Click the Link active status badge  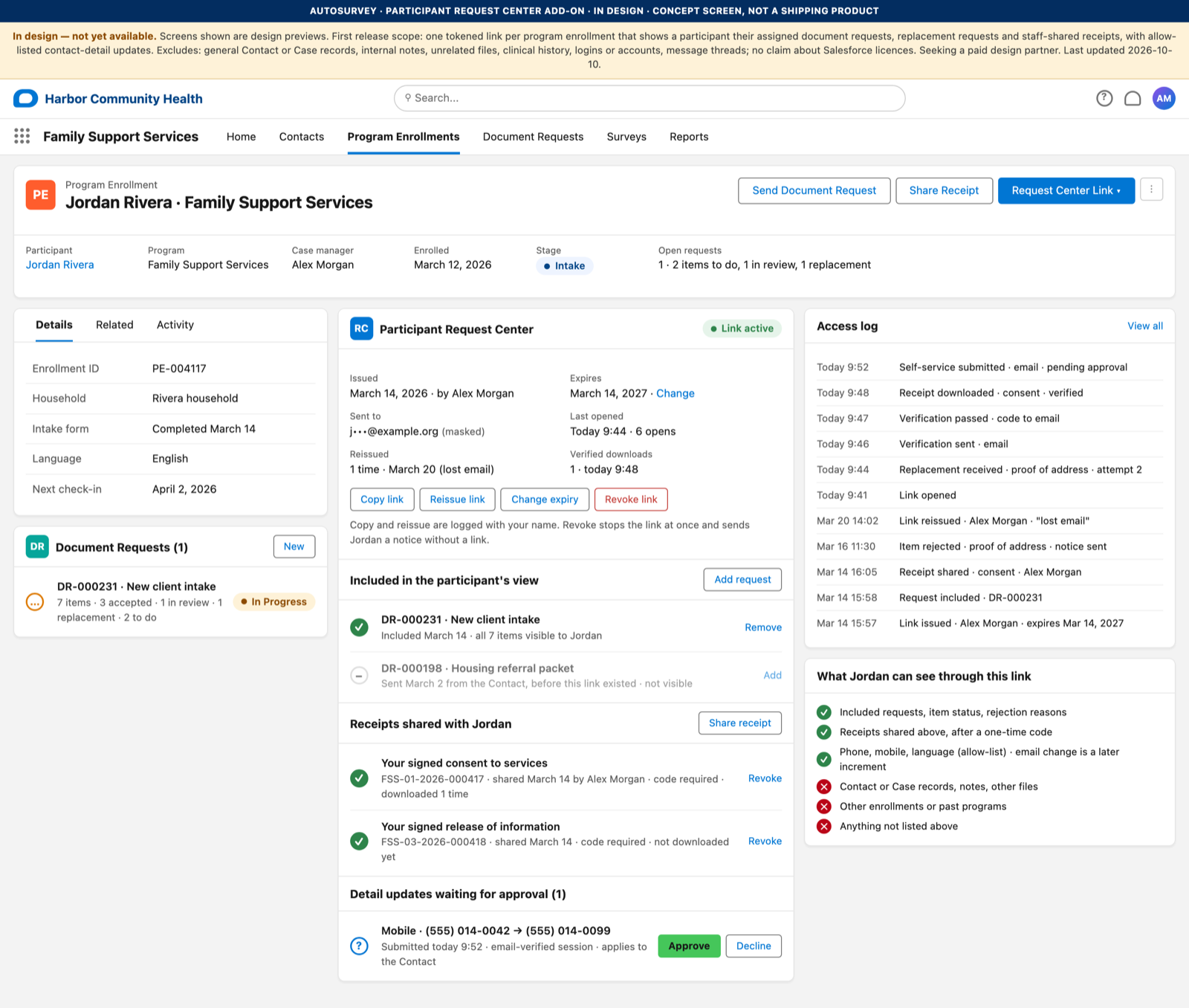(742, 329)
